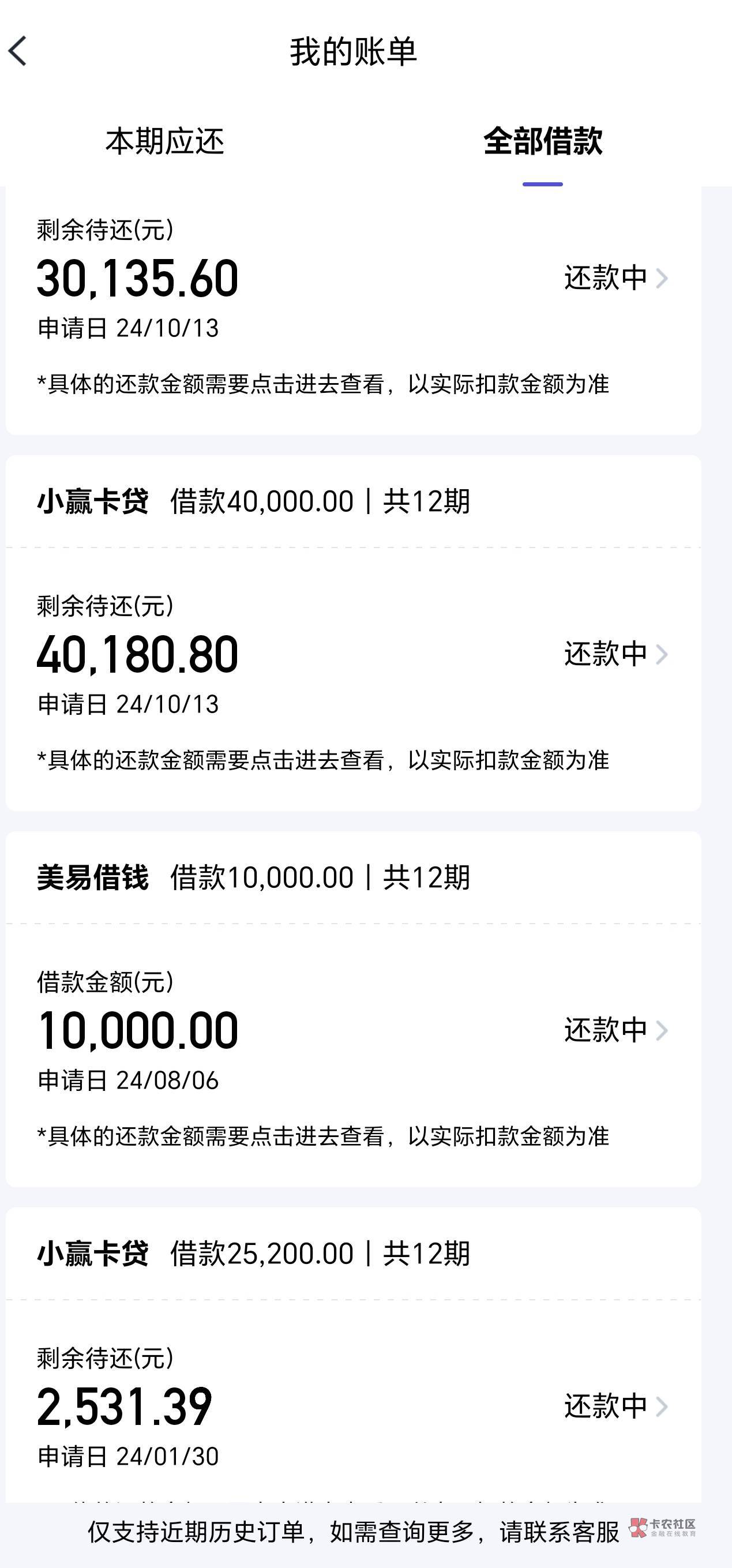732x1568 pixels.
Task: Tap the 申请日 24/08/06 date line
Action: 128,1081
